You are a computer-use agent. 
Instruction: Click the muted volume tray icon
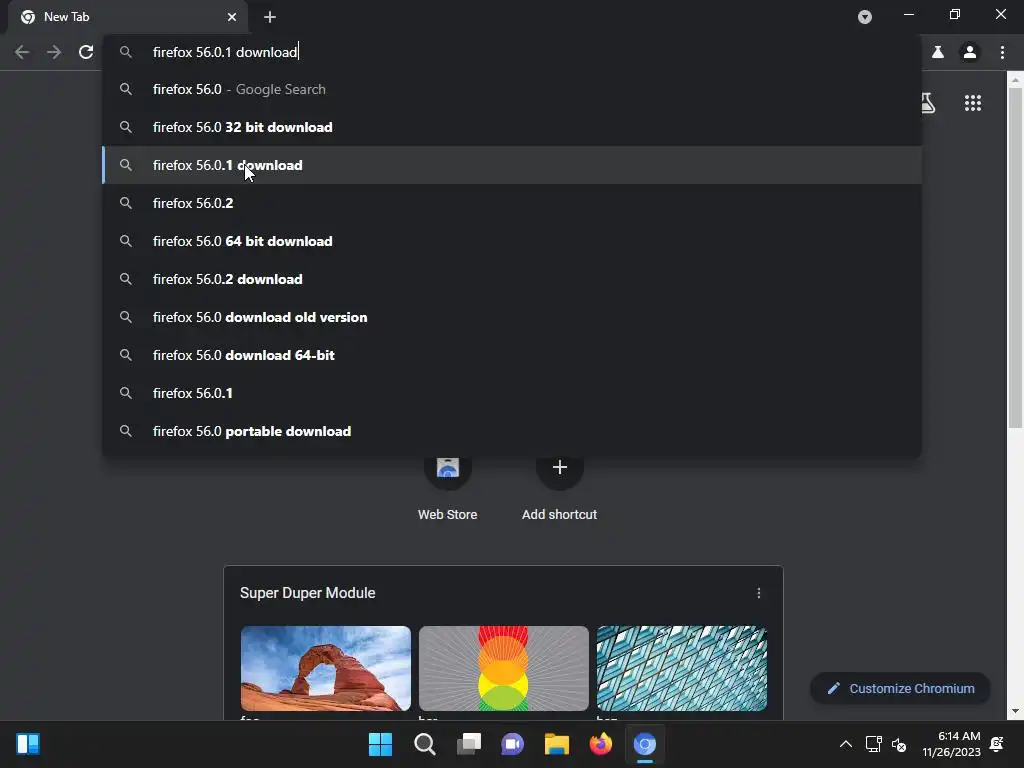point(899,744)
